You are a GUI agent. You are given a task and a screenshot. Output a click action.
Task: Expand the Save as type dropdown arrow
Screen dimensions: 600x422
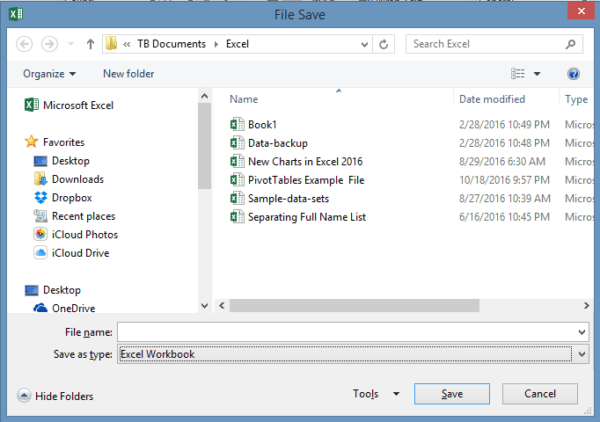(582, 354)
